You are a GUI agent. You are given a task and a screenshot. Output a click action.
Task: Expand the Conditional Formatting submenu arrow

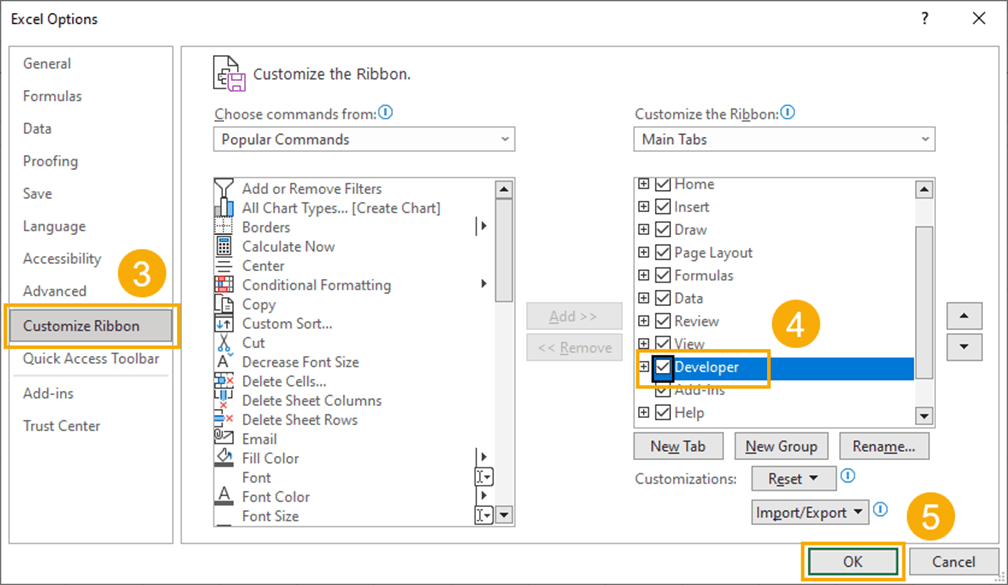(x=483, y=284)
